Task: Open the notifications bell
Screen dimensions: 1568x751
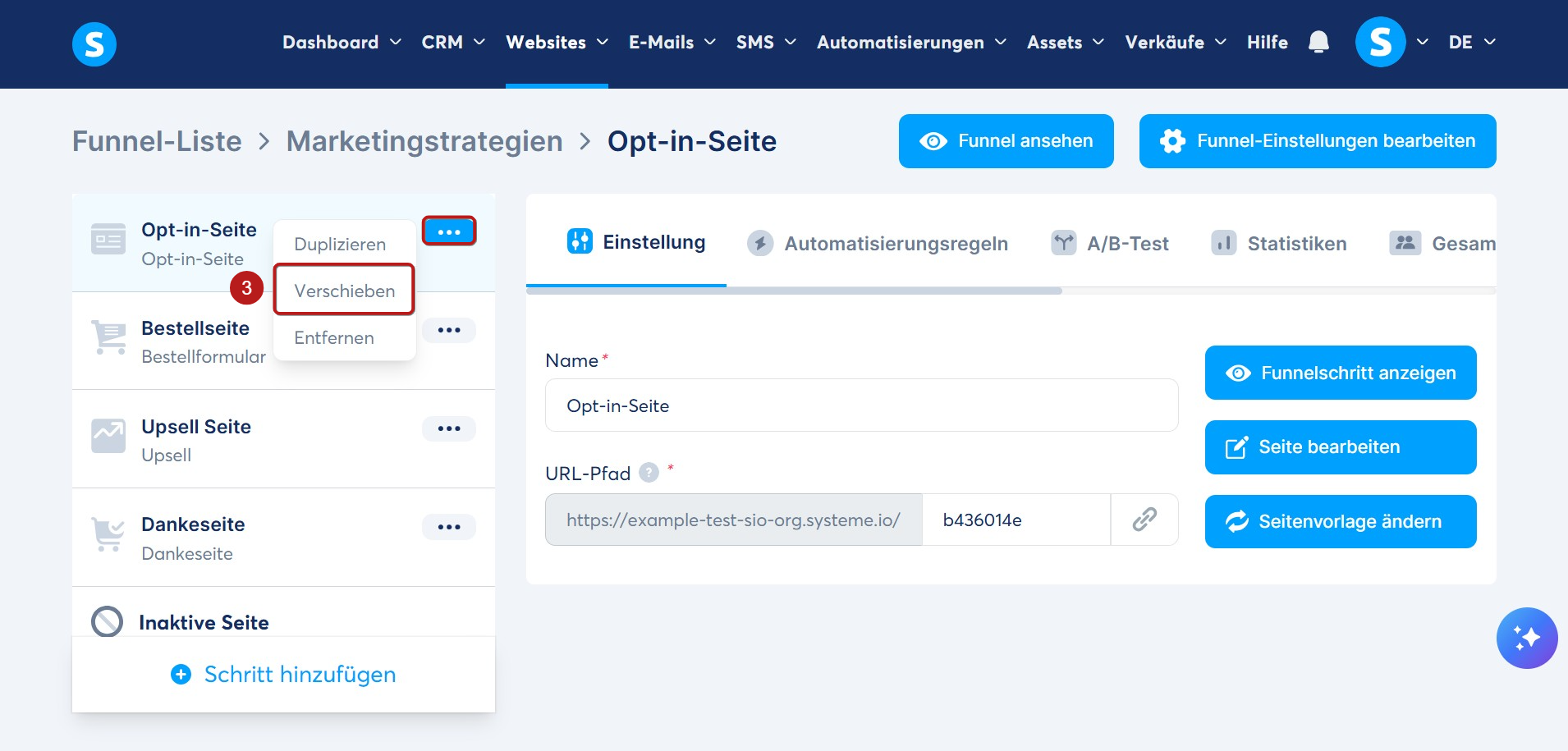Action: [x=1318, y=42]
